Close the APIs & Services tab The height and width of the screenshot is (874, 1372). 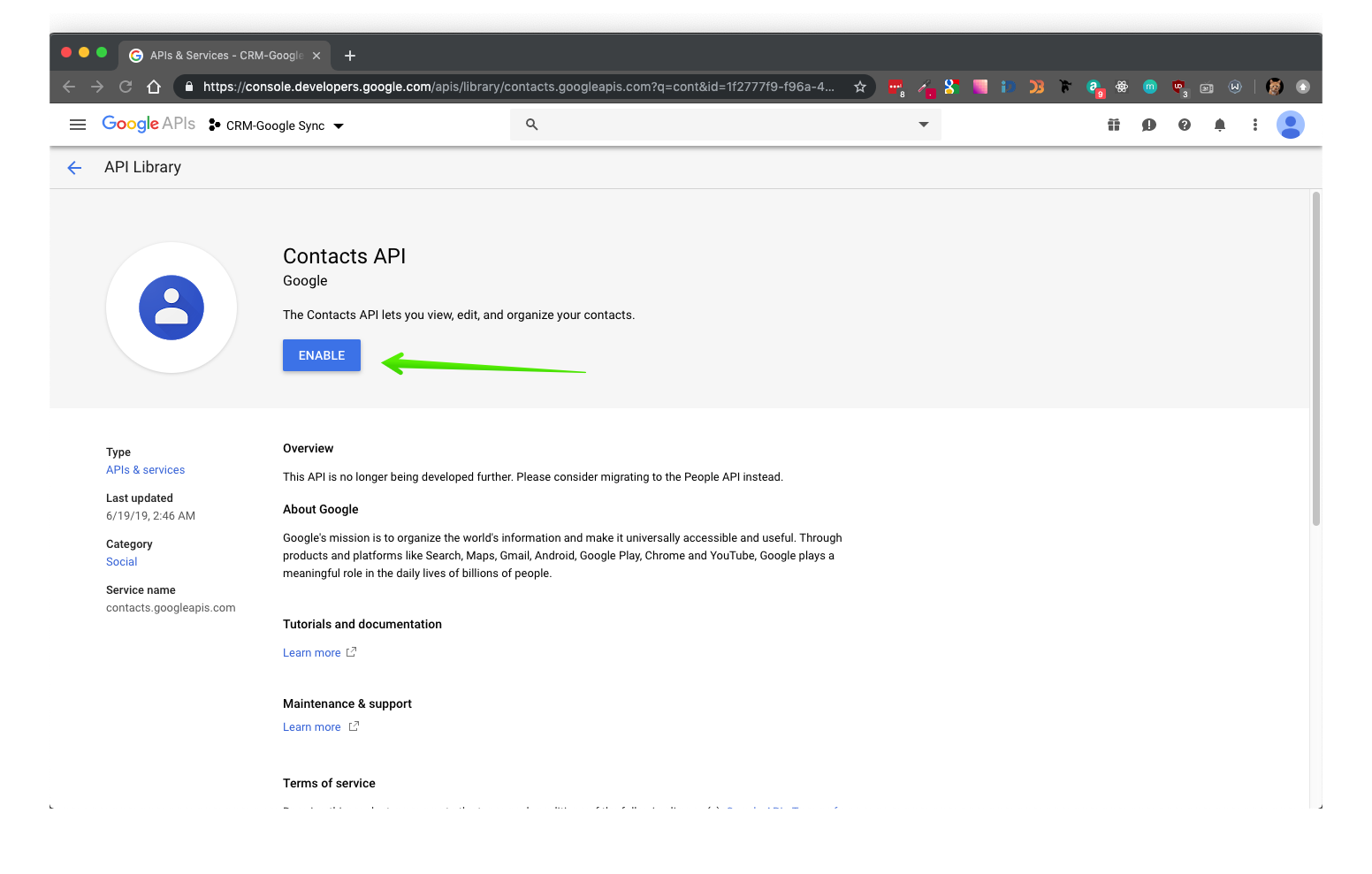pyautogui.click(x=316, y=56)
